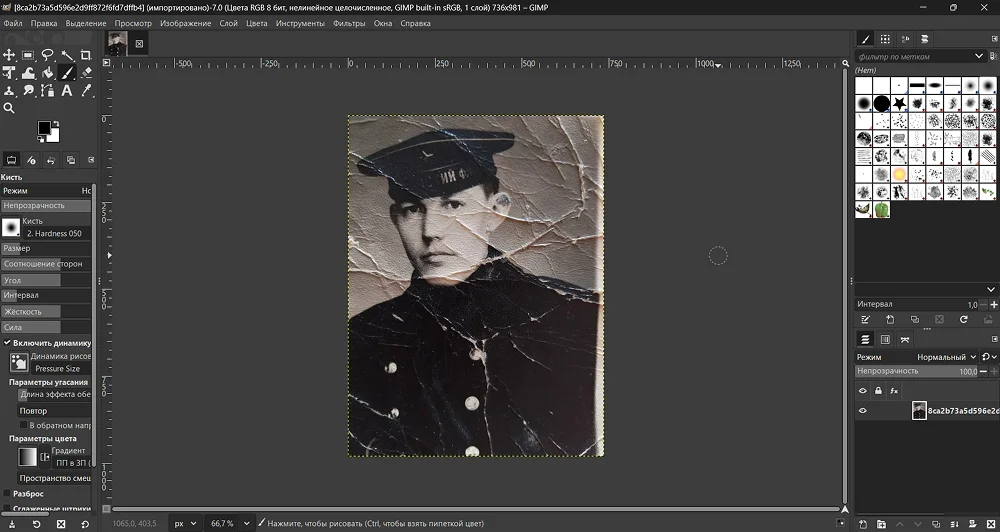Click the Сила force slider

[46, 327]
